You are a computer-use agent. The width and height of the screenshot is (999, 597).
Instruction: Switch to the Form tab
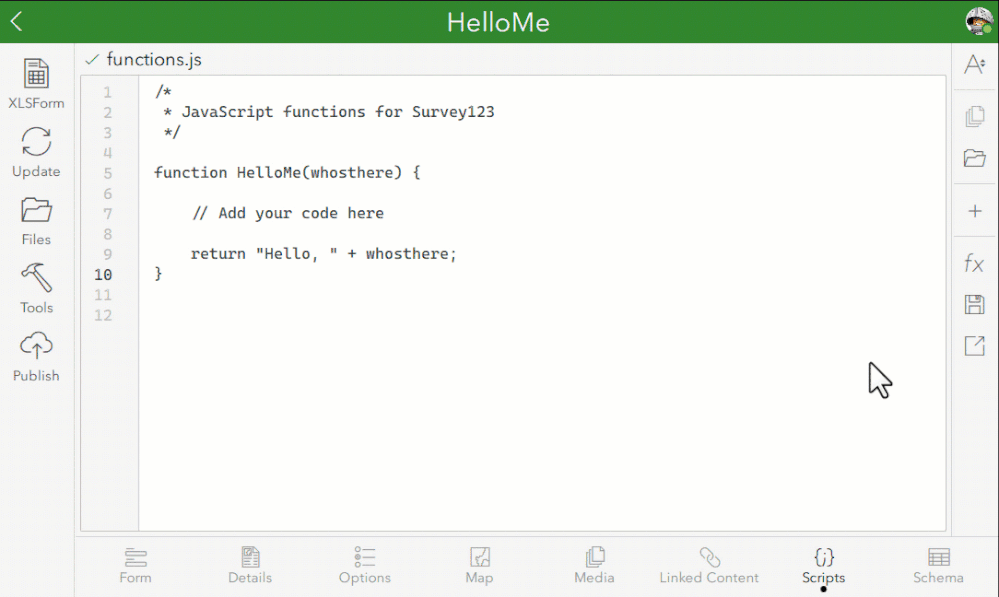pyautogui.click(x=135, y=565)
